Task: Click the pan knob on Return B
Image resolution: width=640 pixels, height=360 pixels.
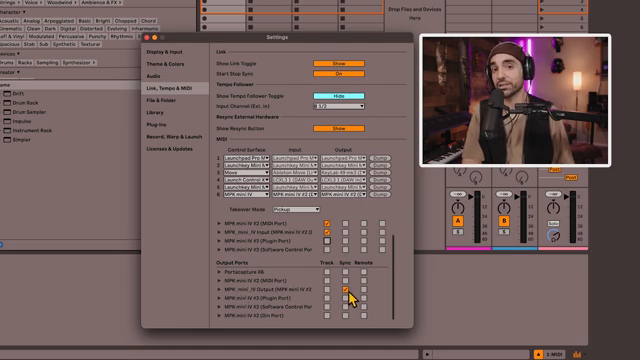Action: pos(504,207)
